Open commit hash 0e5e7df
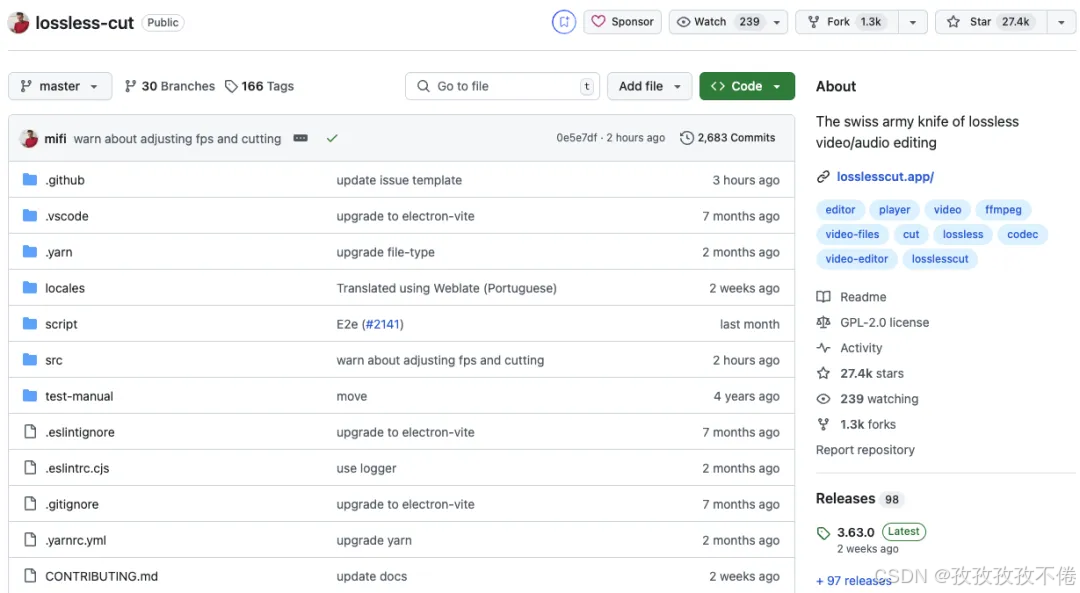Viewport: 1080px width, 593px height. (x=577, y=138)
